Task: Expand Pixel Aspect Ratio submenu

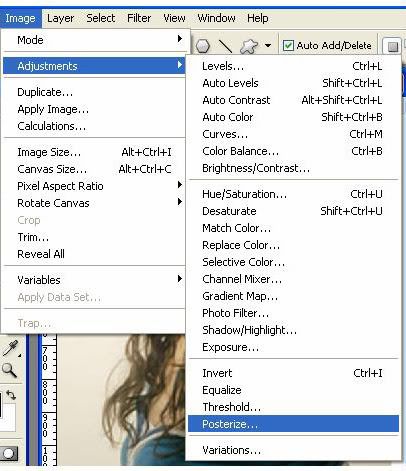Action: (x=94, y=186)
